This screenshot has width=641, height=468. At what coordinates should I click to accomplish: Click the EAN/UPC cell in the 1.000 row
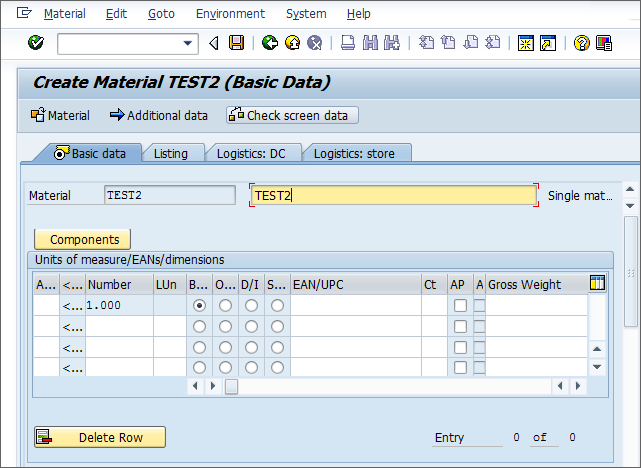[356, 305]
